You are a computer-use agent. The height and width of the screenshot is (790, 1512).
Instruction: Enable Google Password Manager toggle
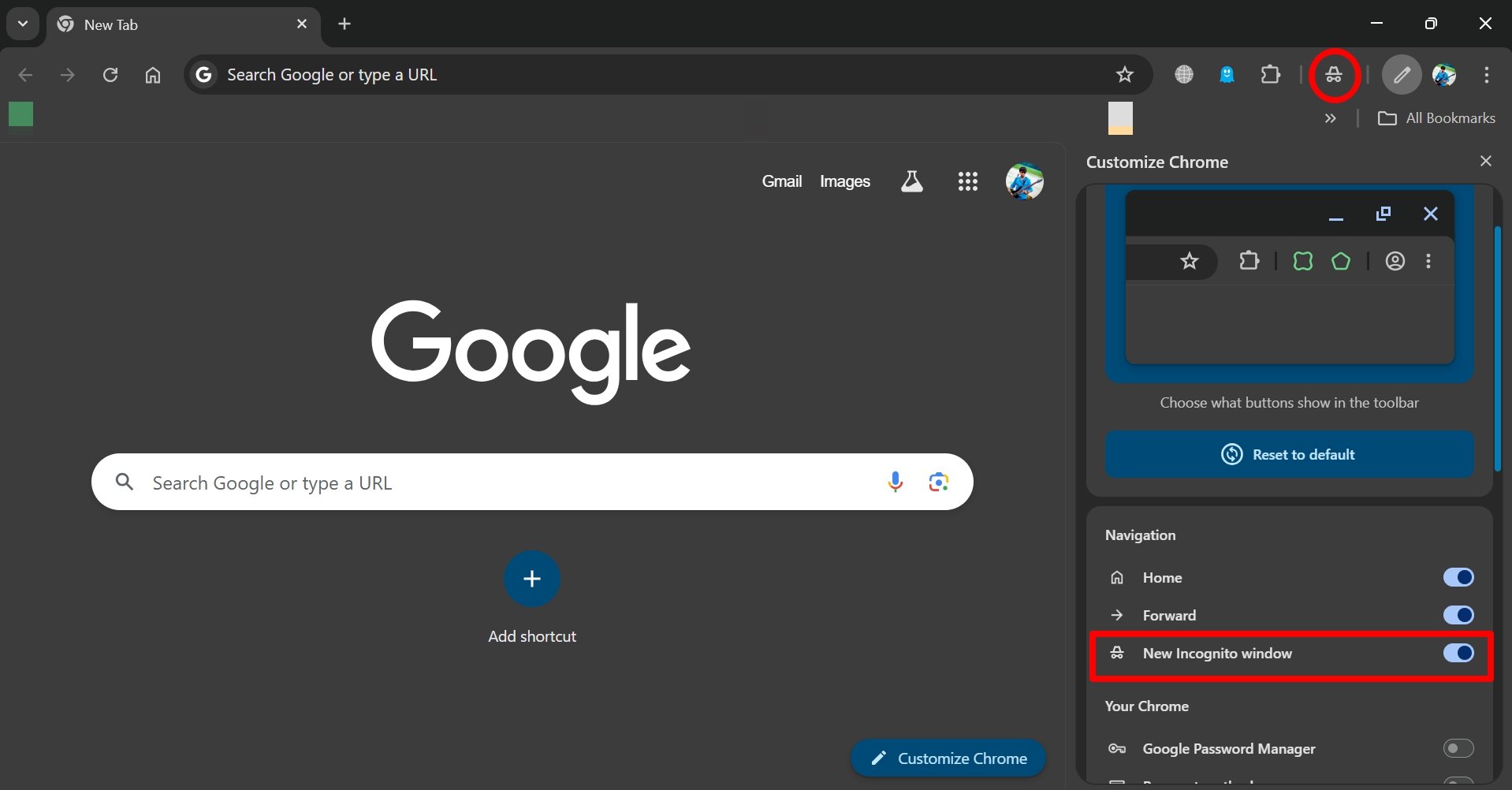coord(1458,748)
